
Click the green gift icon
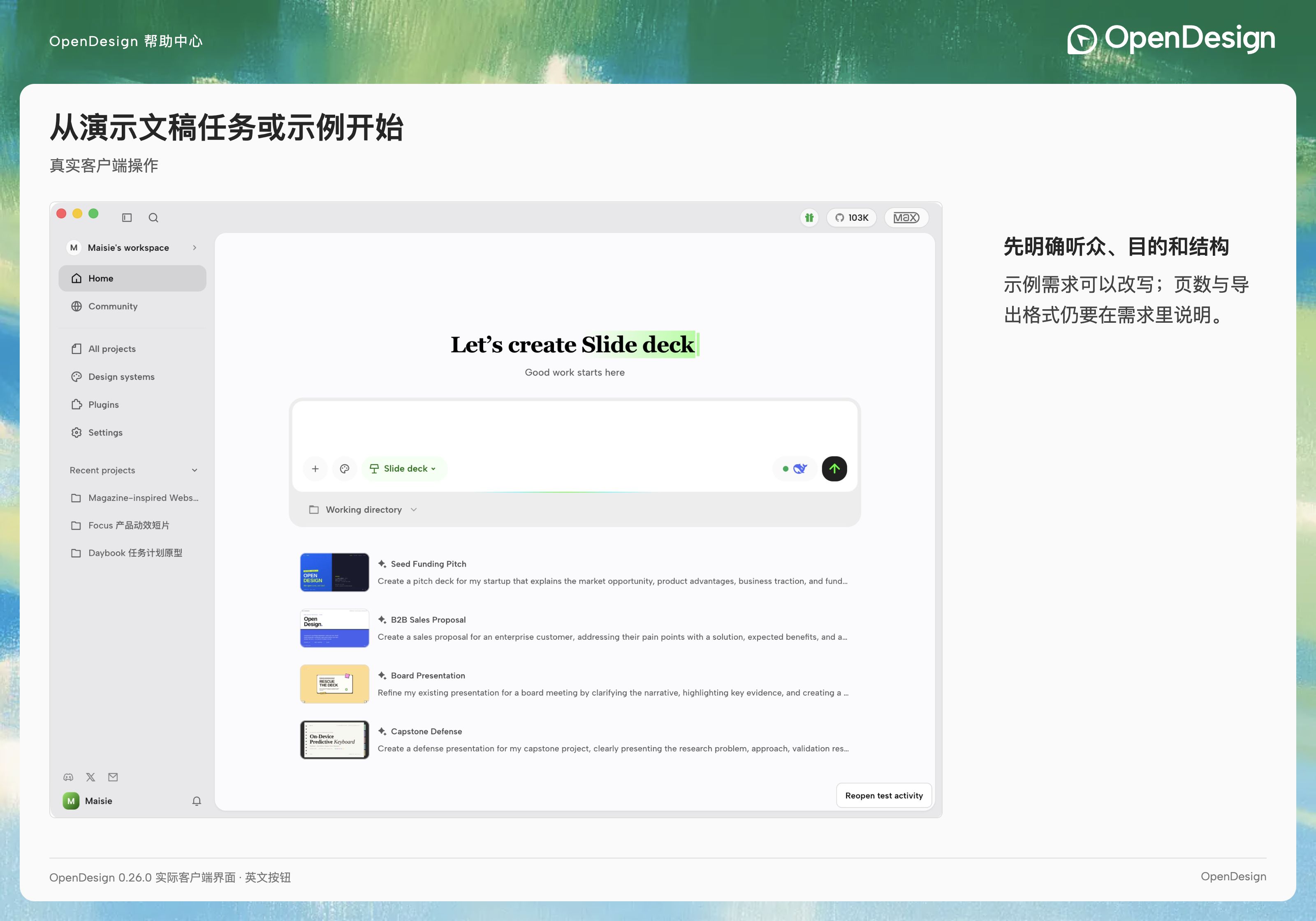pyautogui.click(x=809, y=217)
